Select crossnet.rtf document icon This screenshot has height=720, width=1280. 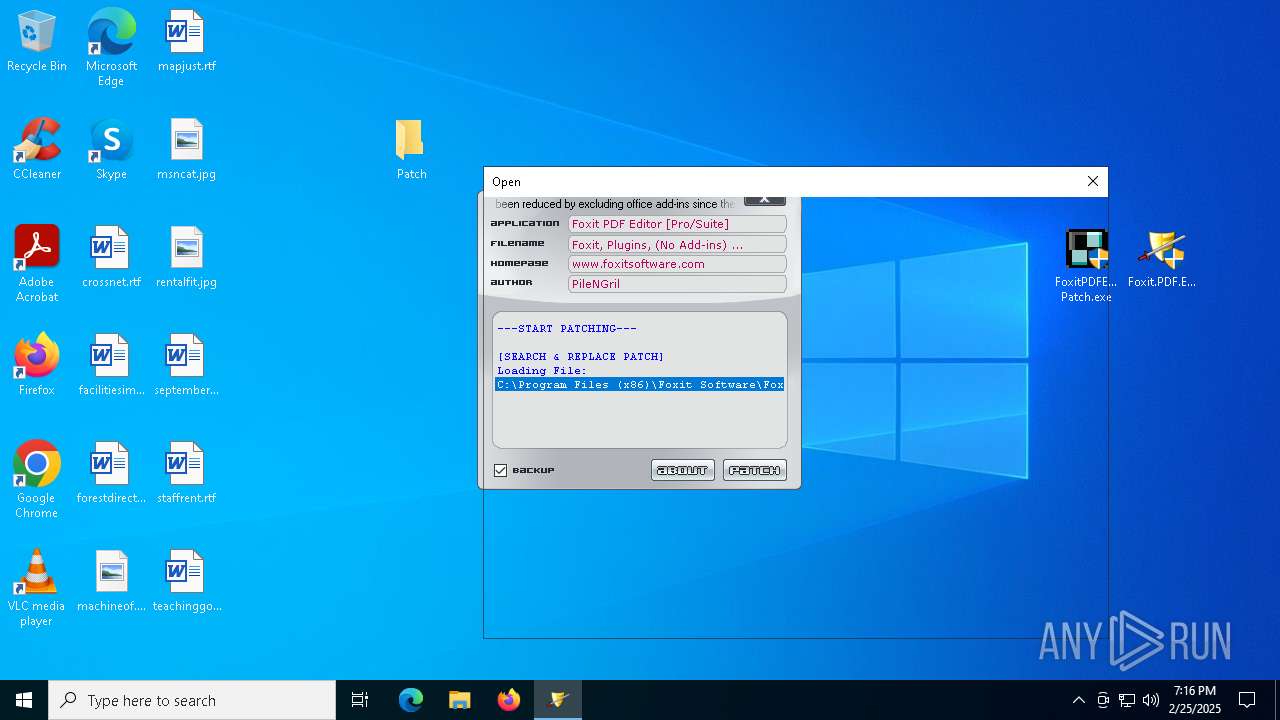point(111,257)
